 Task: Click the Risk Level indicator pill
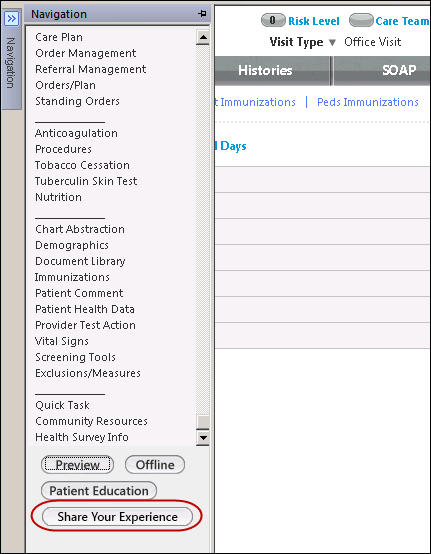point(273,20)
